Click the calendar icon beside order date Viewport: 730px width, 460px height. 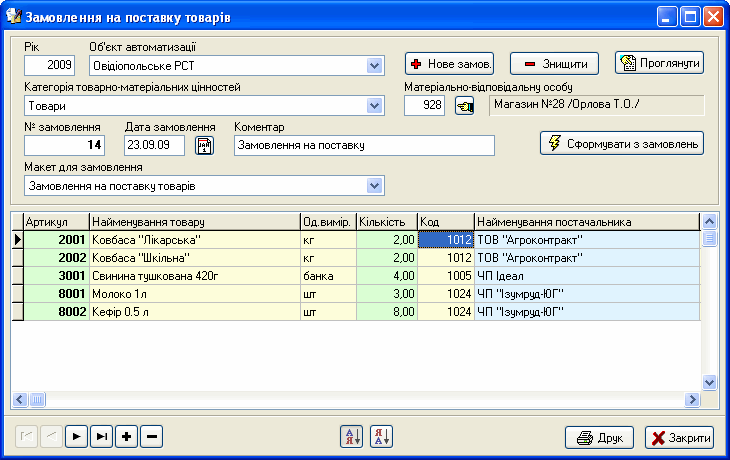(x=204, y=146)
